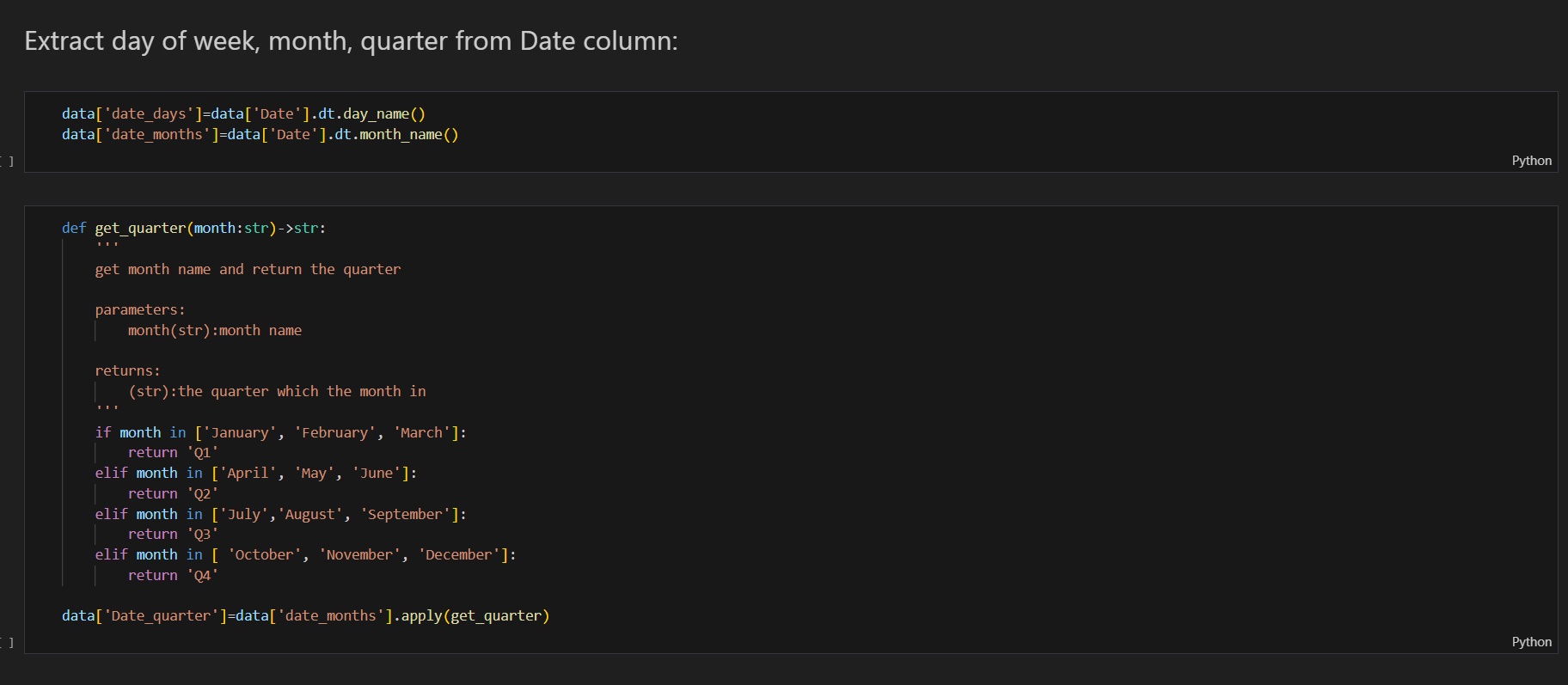Click the def get_quarter function definition line

click(193, 229)
